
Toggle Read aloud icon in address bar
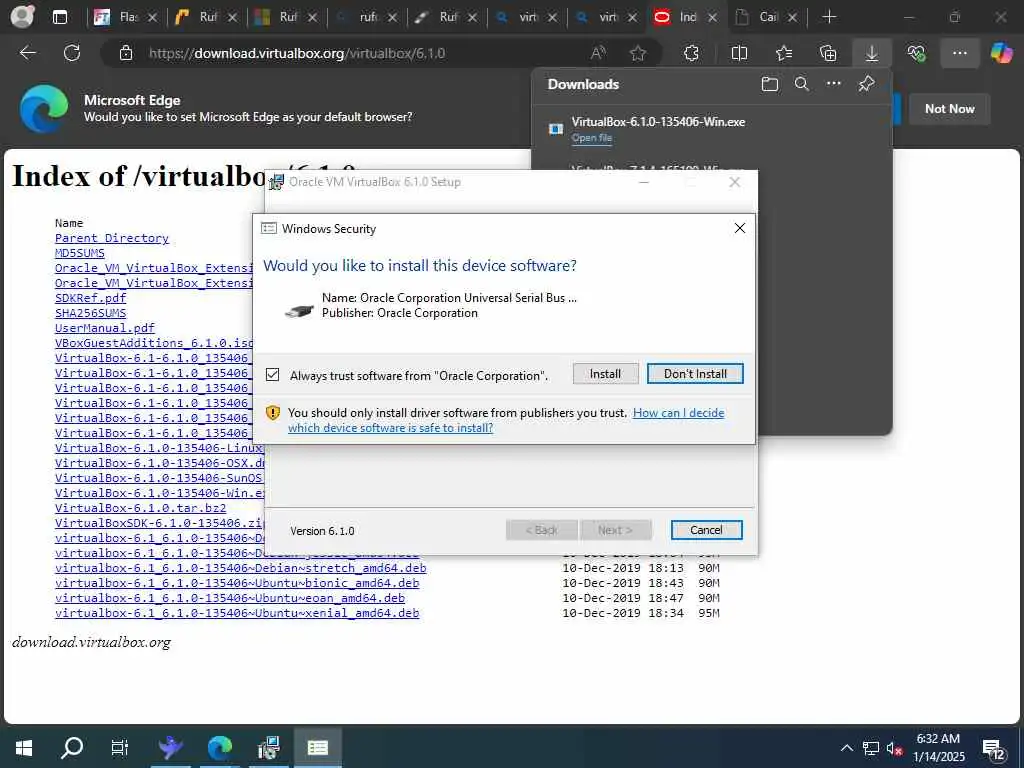598,53
